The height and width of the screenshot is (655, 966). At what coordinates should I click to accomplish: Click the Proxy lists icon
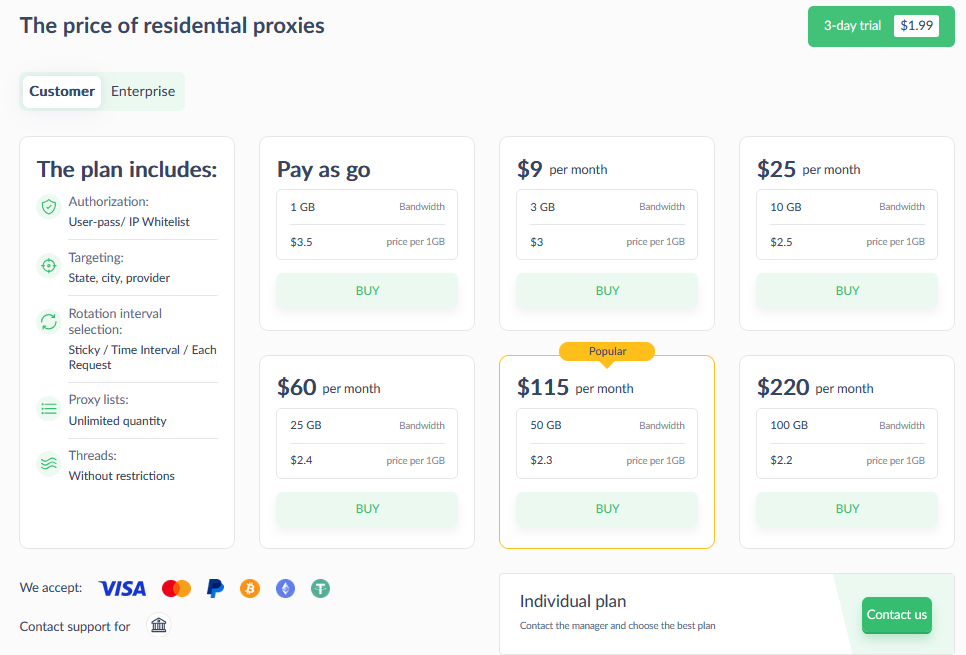tap(49, 409)
